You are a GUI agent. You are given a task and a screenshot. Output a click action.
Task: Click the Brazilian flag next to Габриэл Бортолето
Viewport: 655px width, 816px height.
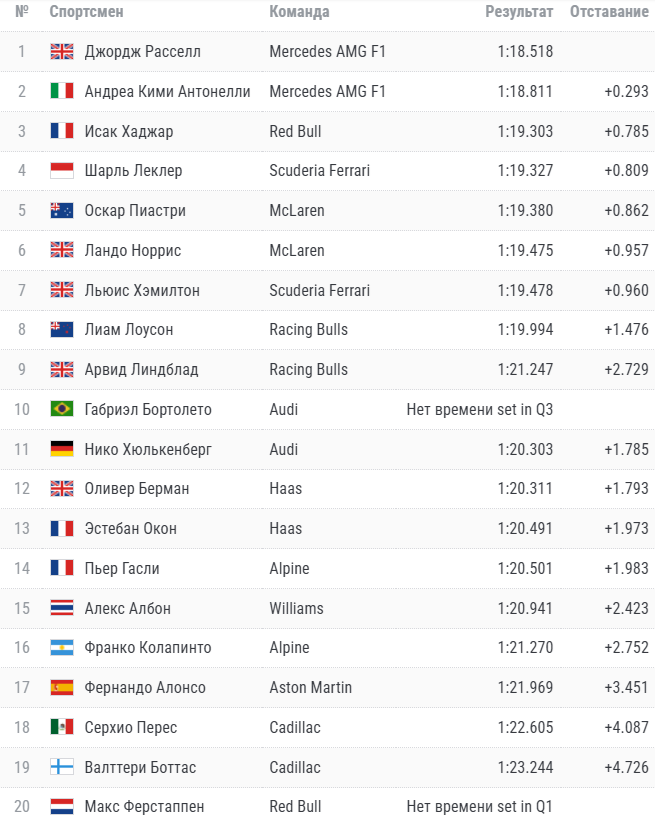[x=62, y=409]
